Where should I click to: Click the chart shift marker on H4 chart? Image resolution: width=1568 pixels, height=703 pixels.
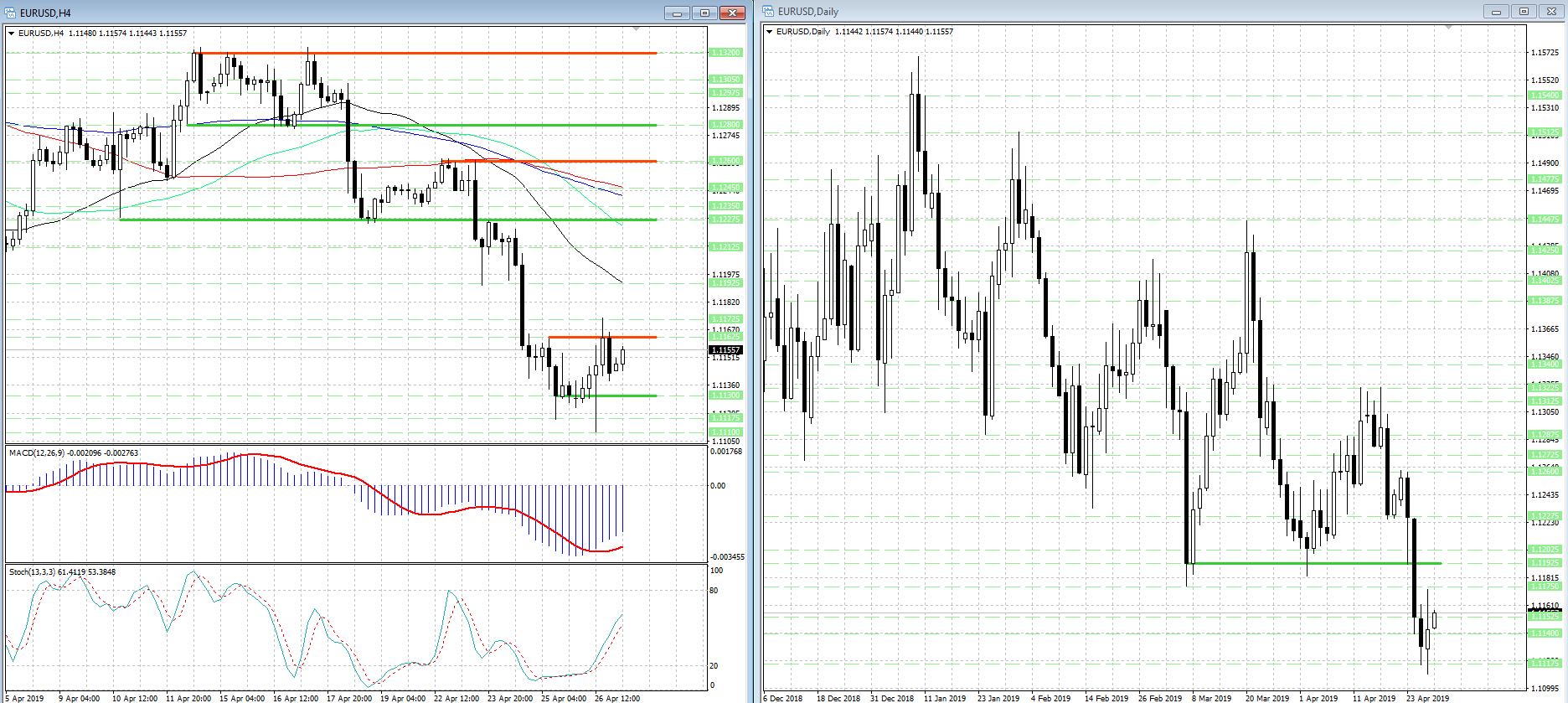pyautogui.click(x=637, y=29)
